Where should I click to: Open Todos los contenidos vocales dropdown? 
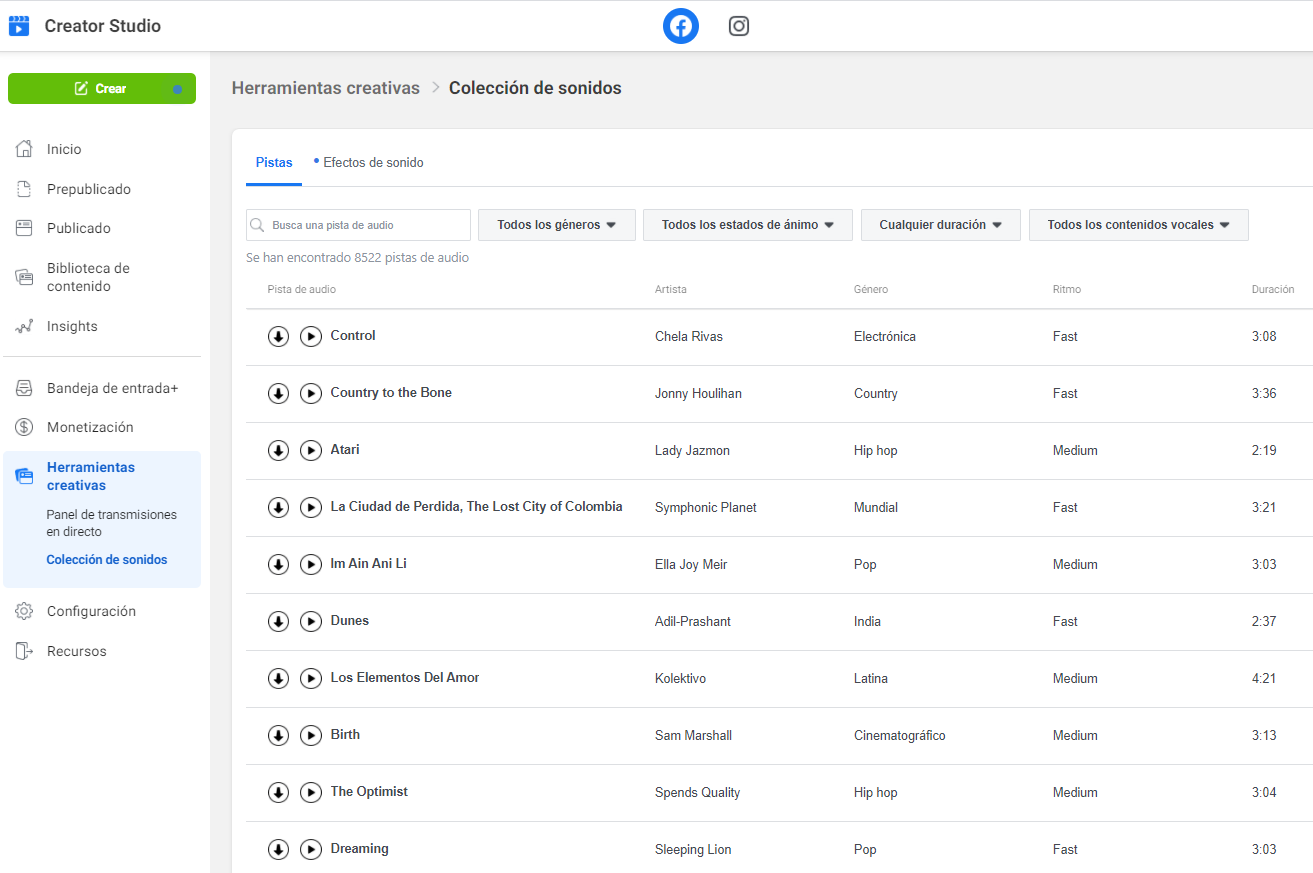click(1139, 225)
